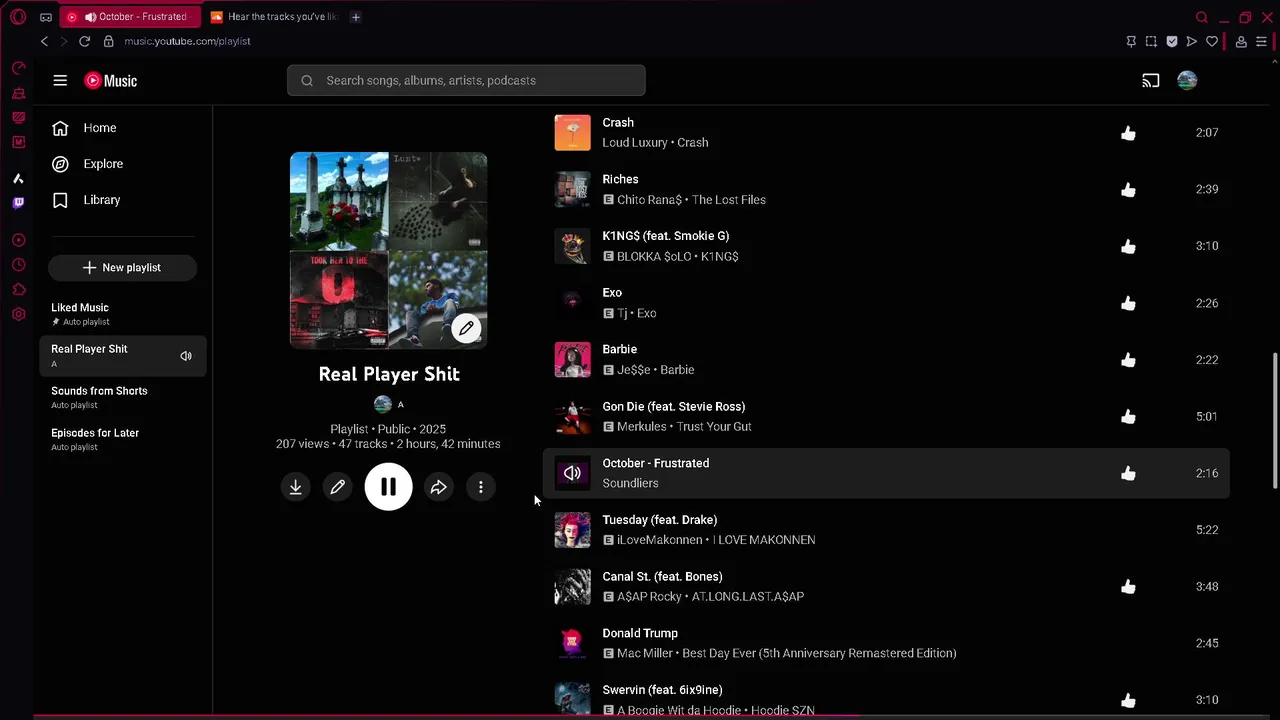This screenshot has height=720, width=1280.
Task: Edit playlist cover via pencil on artwork
Action: pos(466,328)
